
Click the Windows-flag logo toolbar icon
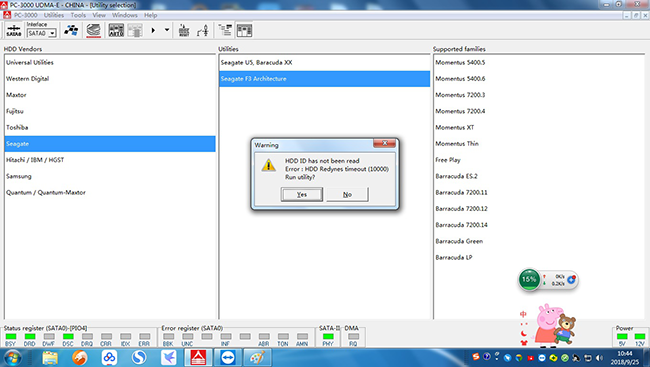71,30
